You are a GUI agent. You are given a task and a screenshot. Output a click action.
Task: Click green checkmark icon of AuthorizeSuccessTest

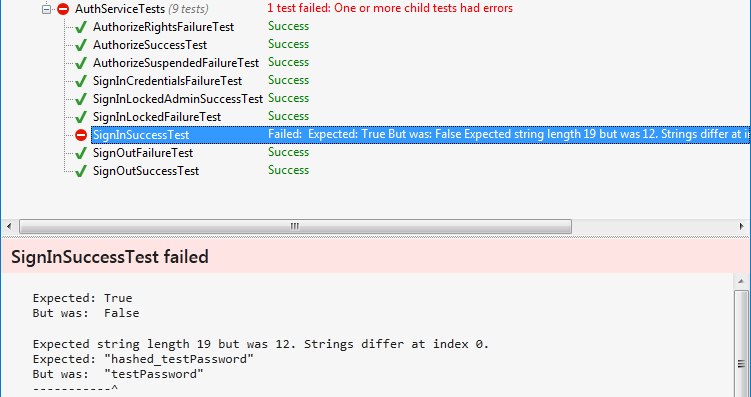coord(81,45)
